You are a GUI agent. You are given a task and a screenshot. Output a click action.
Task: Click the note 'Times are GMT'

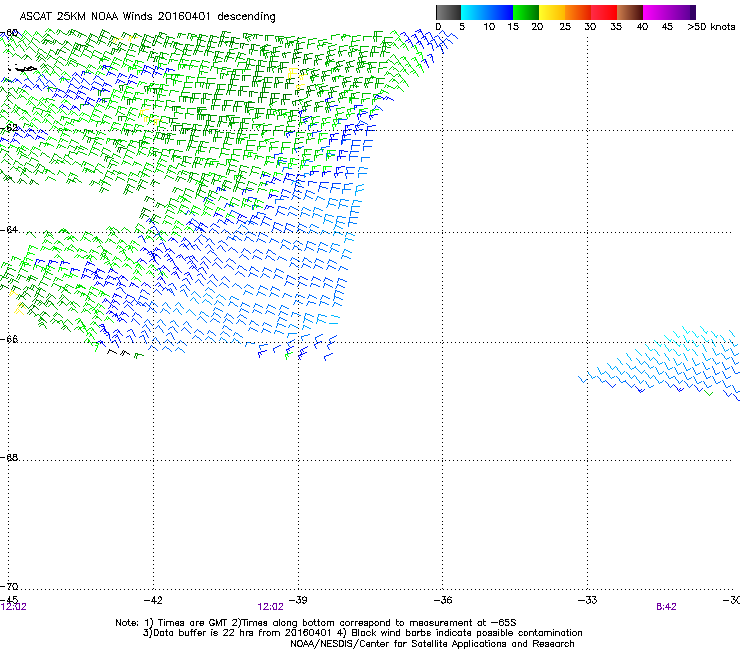(x=194, y=623)
